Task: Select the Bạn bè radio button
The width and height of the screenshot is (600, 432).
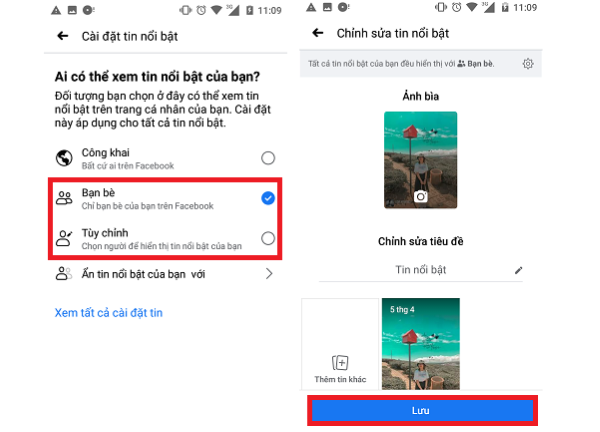Action: tap(268, 198)
